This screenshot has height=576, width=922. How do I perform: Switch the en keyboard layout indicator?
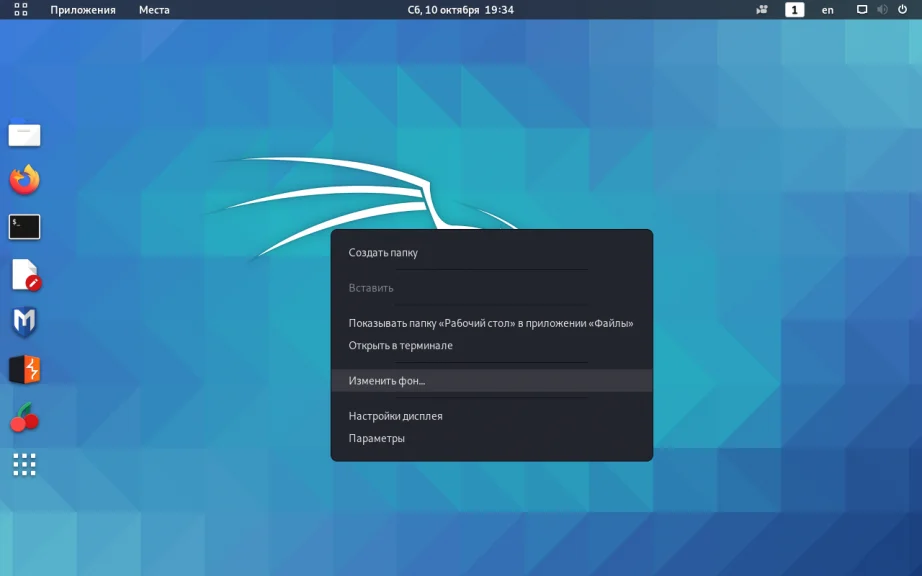[x=827, y=10]
